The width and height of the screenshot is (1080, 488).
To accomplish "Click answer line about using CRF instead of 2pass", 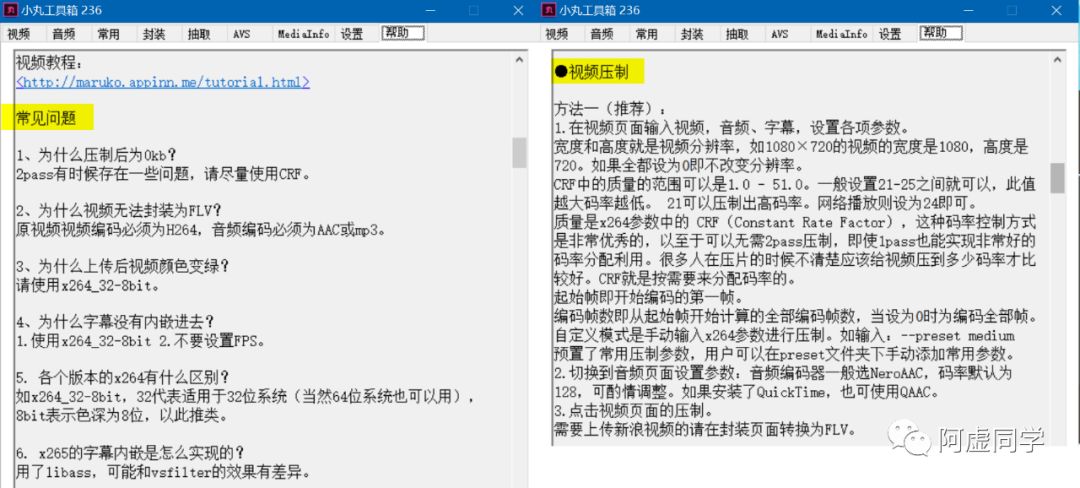I will [163, 173].
